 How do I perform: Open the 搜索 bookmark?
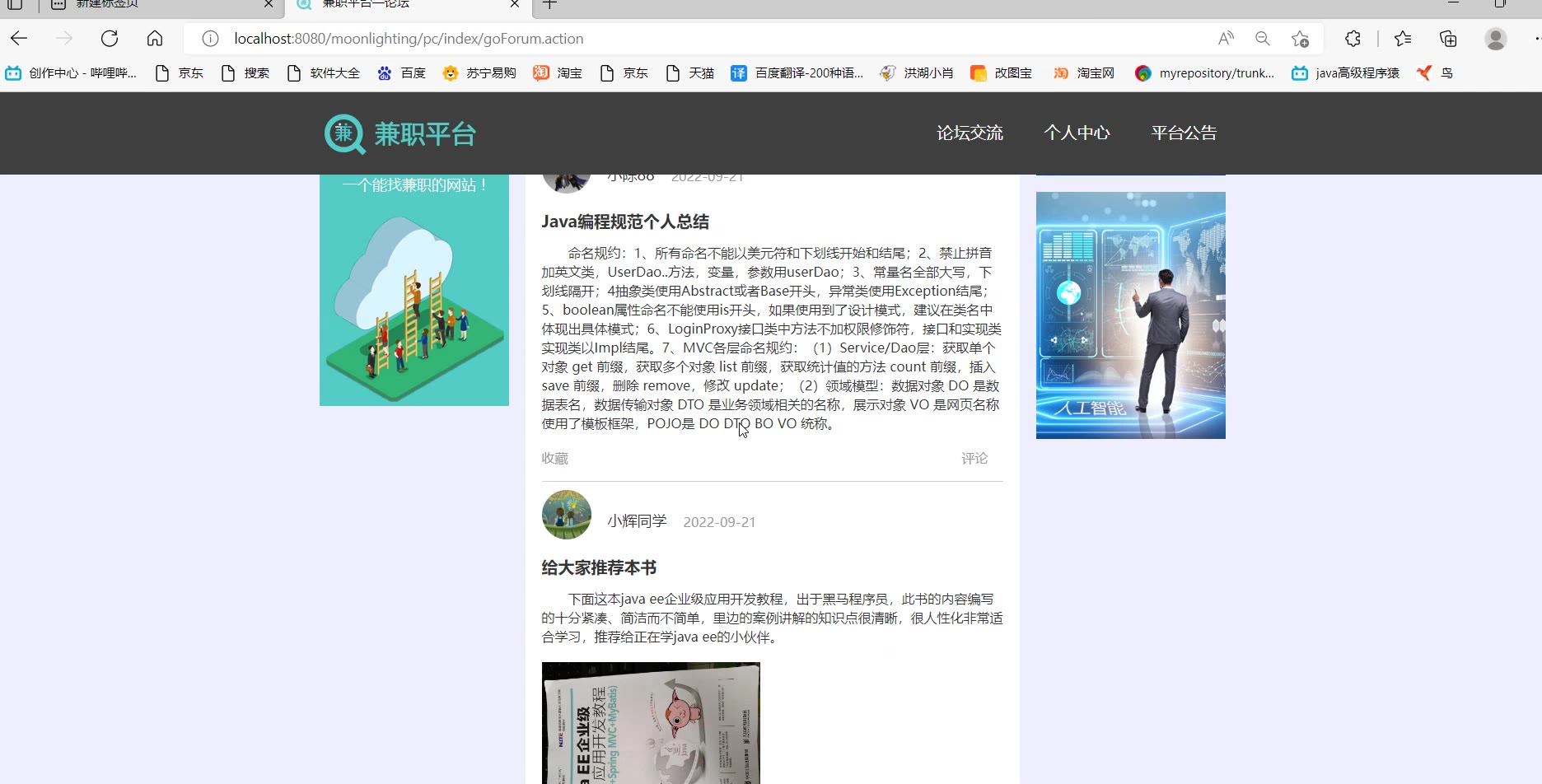click(x=245, y=73)
